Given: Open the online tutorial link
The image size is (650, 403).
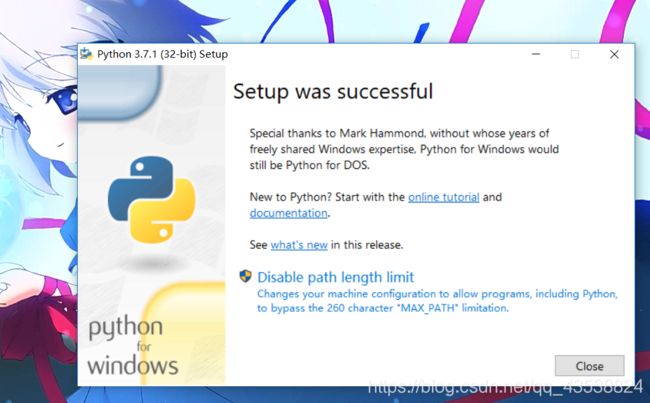Looking at the screenshot, I should coord(444,197).
